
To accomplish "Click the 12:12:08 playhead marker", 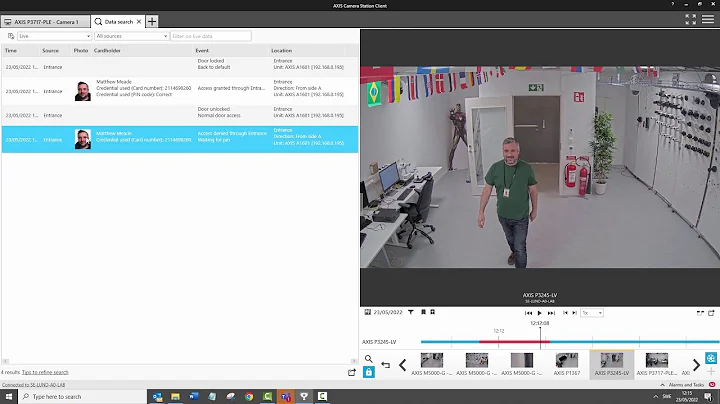I will [540, 323].
